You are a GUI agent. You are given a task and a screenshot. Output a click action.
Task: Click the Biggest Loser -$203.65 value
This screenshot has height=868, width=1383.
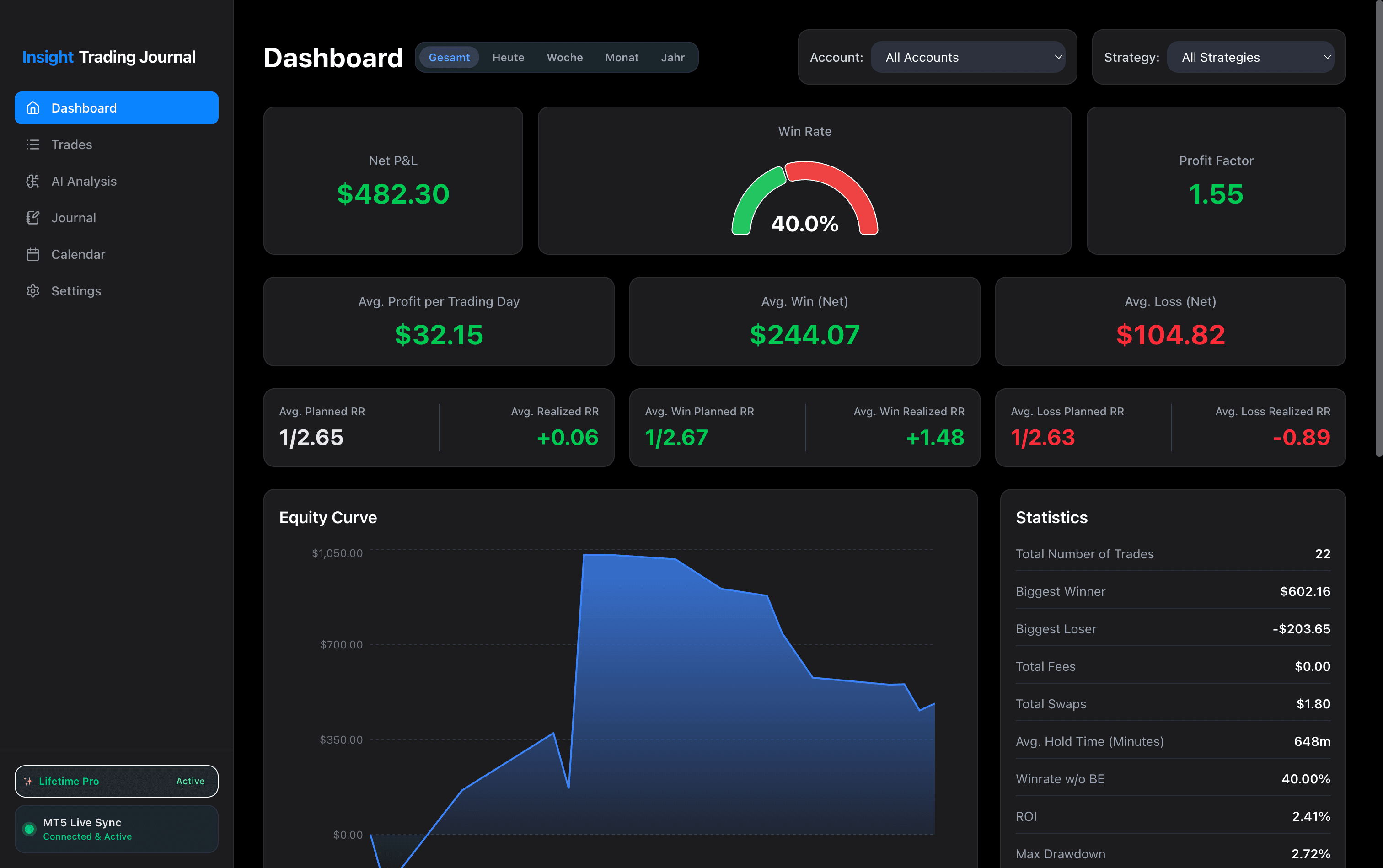(x=1302, y=629)
